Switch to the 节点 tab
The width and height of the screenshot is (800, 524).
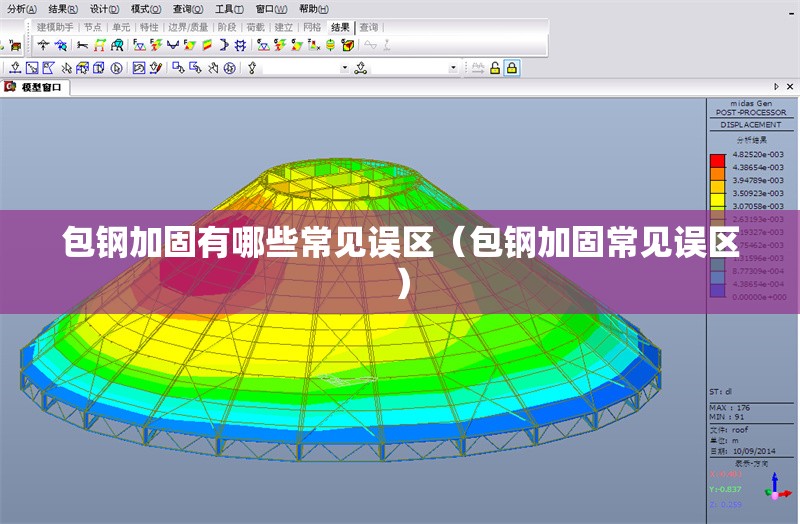(x=92, y=27)
